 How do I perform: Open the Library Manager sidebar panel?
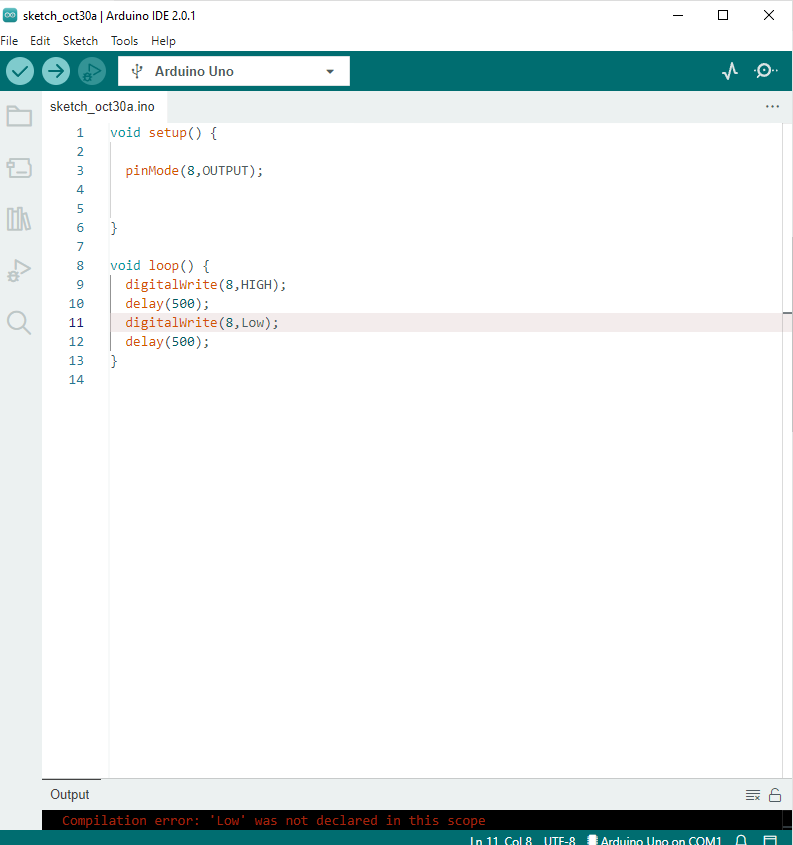[19, 219]
